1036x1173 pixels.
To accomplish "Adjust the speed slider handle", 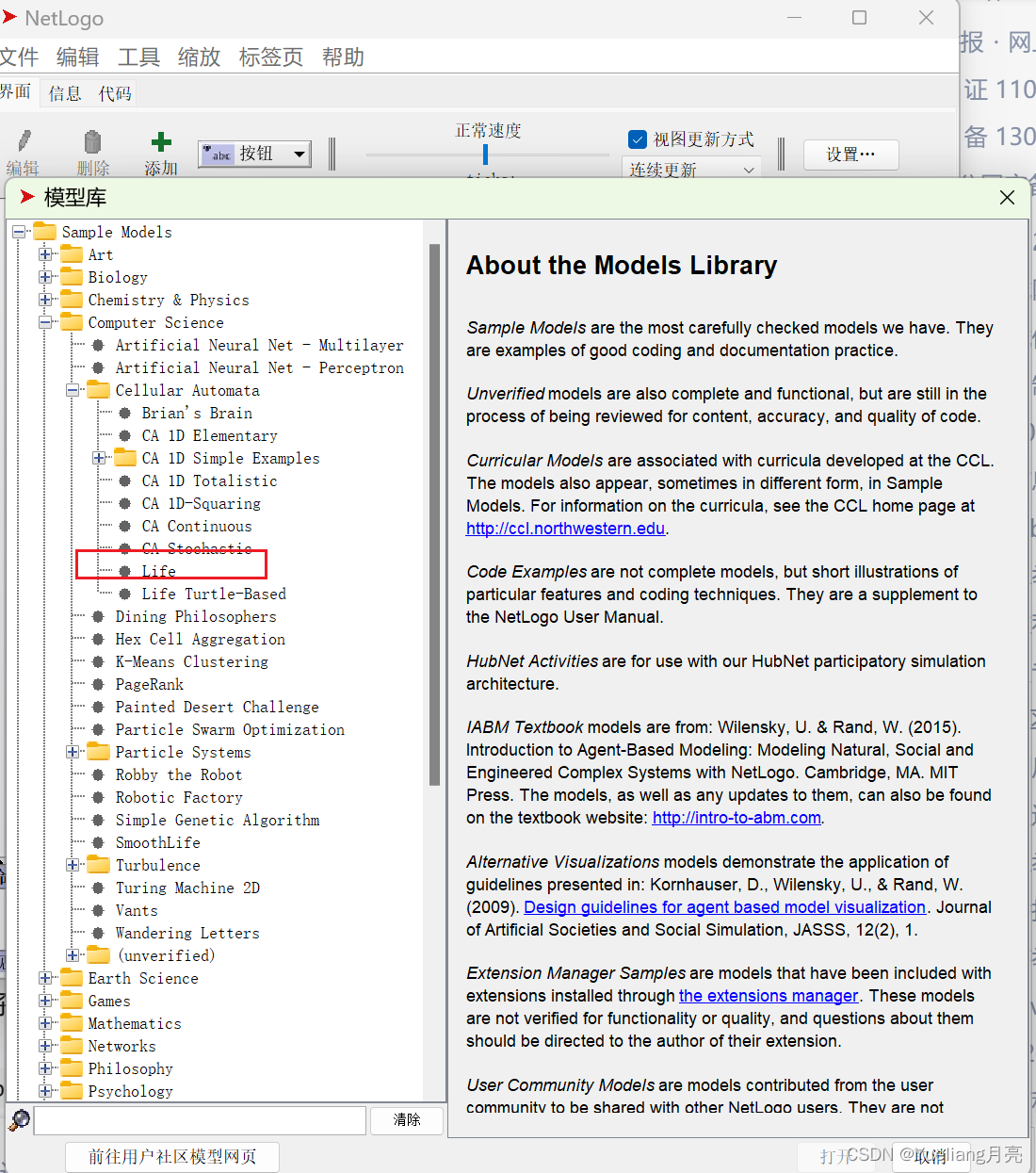I will pos(485,154).
